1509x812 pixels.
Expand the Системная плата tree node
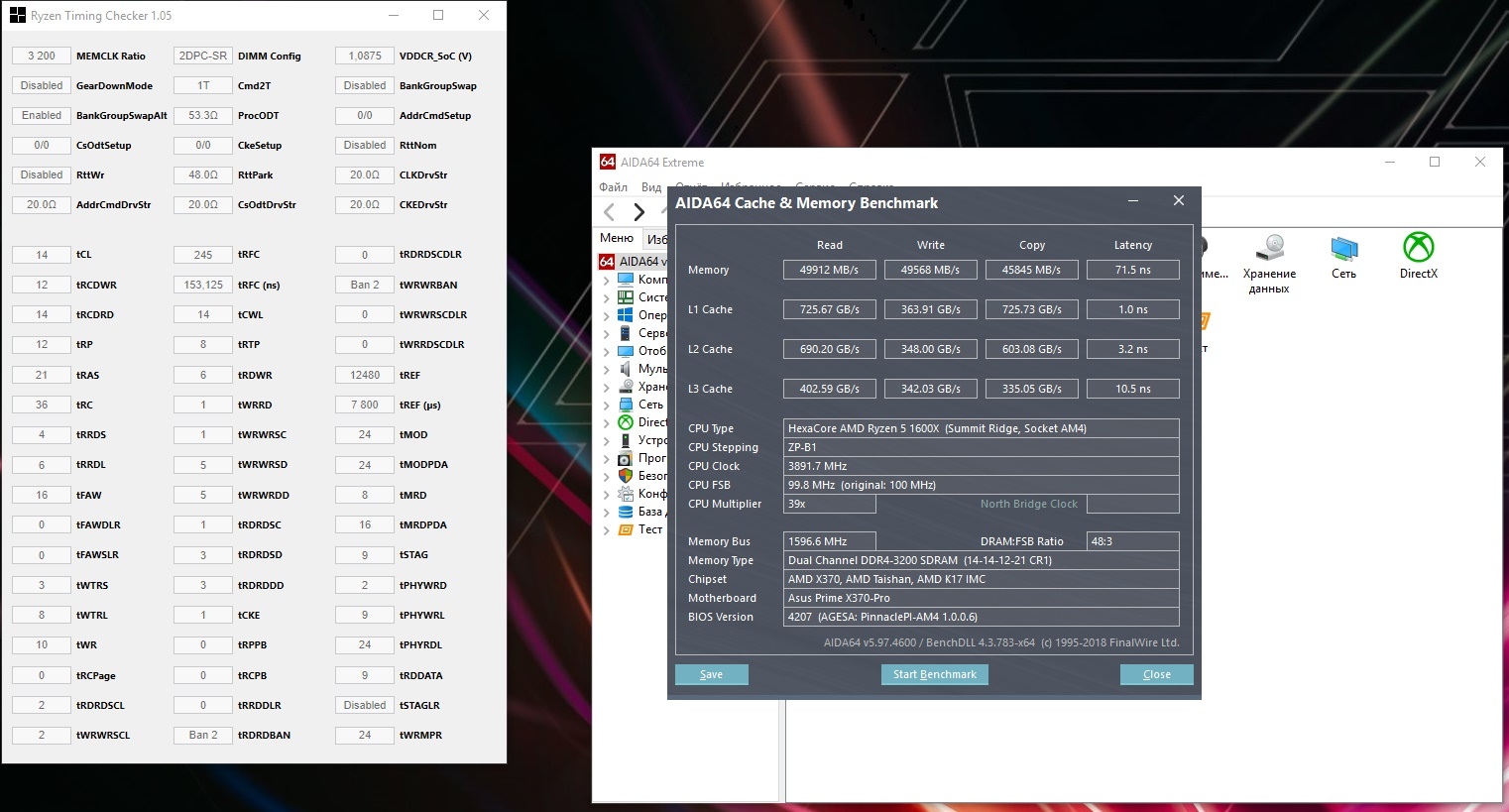click(607, 298)
